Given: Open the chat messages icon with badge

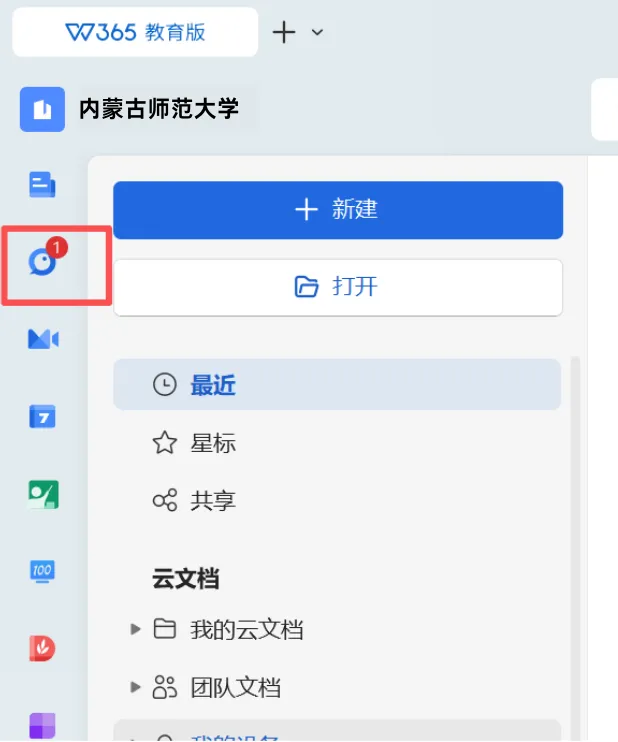Looking at the screenshot, I should (x=46, y=260).
